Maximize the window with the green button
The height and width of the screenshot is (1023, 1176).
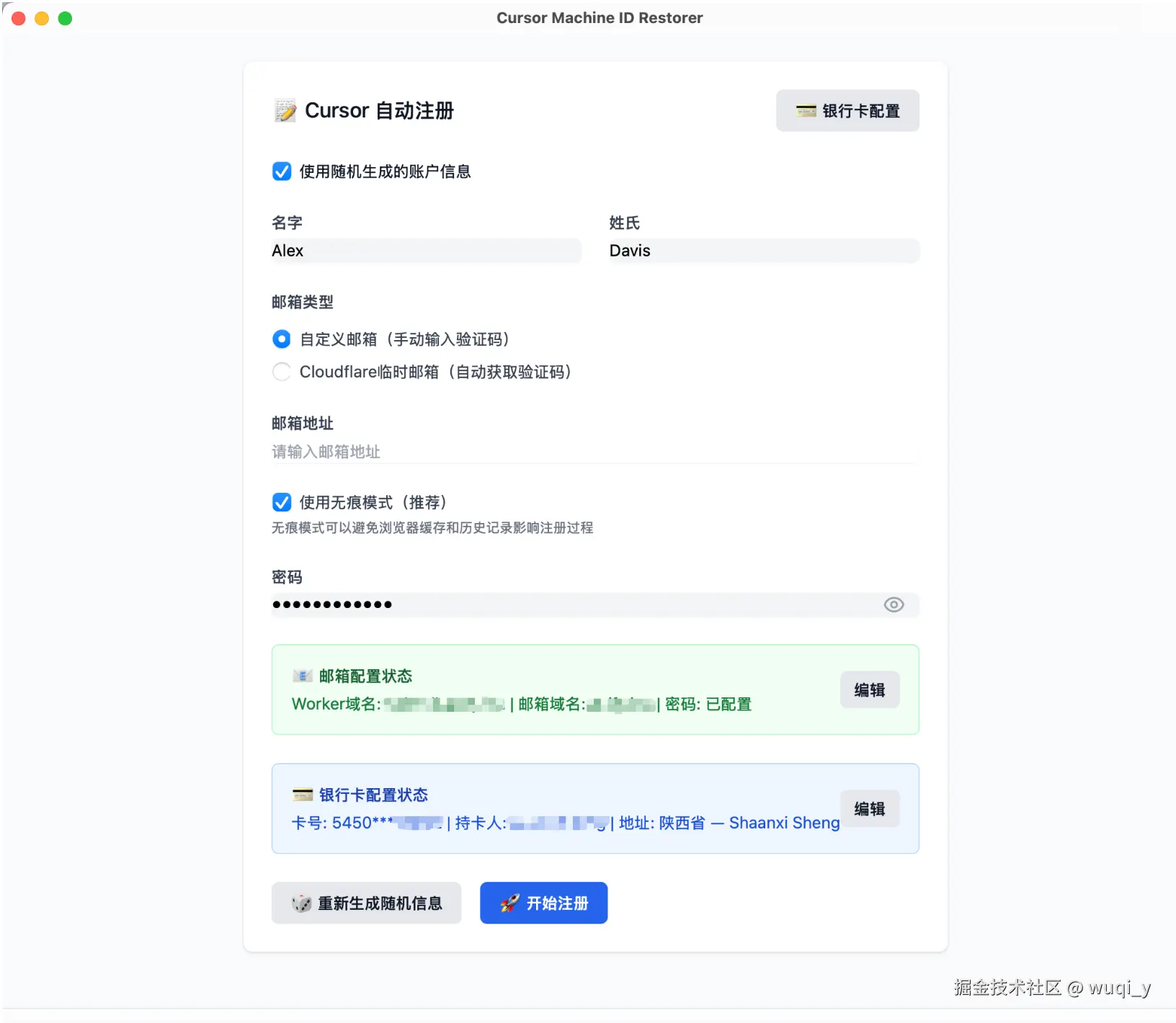(x=65, y=18)
